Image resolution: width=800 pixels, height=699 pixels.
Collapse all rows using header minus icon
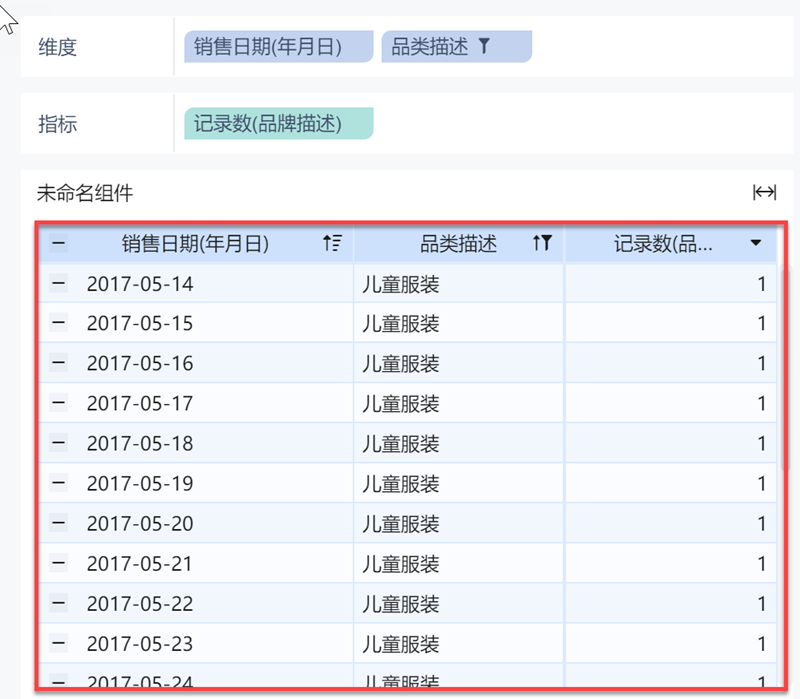pyautogui.click(x=59, y=243)
